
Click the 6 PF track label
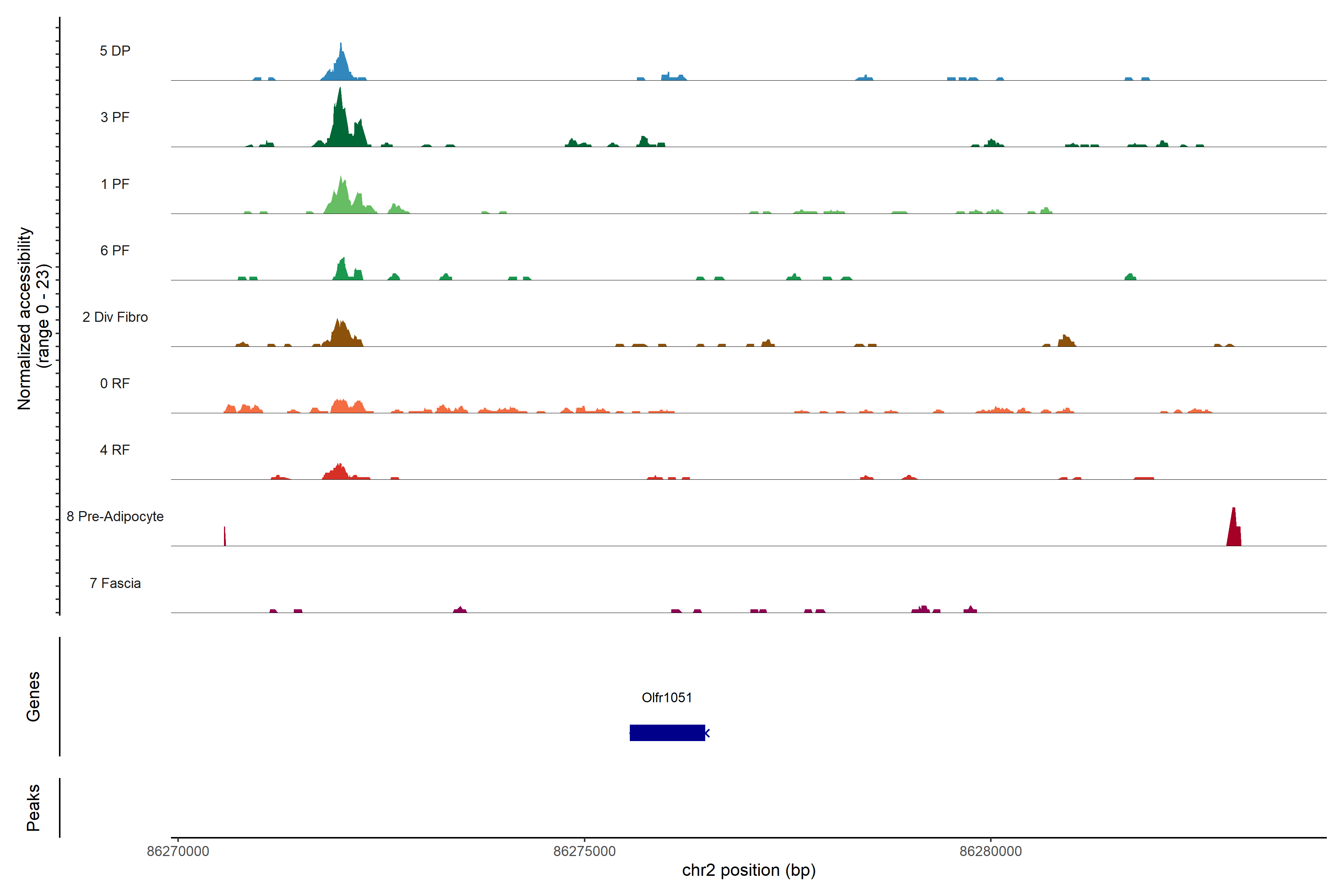click(x=115, y=250)
